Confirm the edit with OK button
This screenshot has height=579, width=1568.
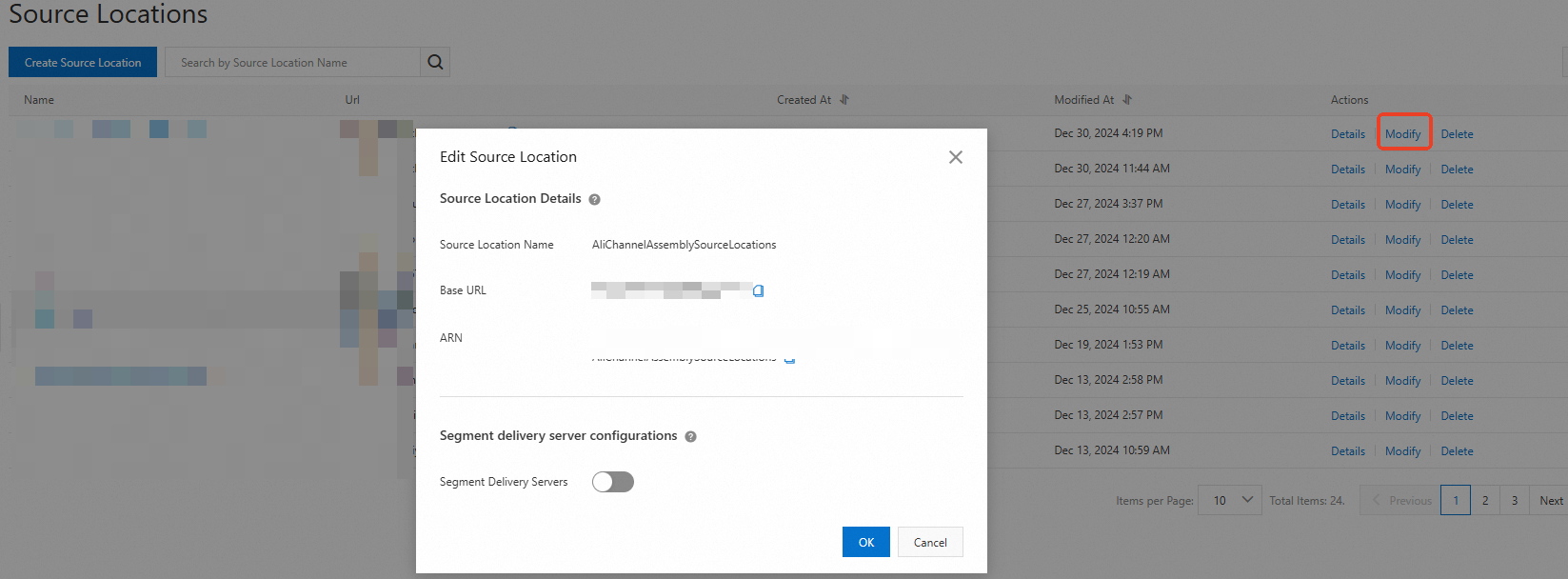[x=866, y=542]
